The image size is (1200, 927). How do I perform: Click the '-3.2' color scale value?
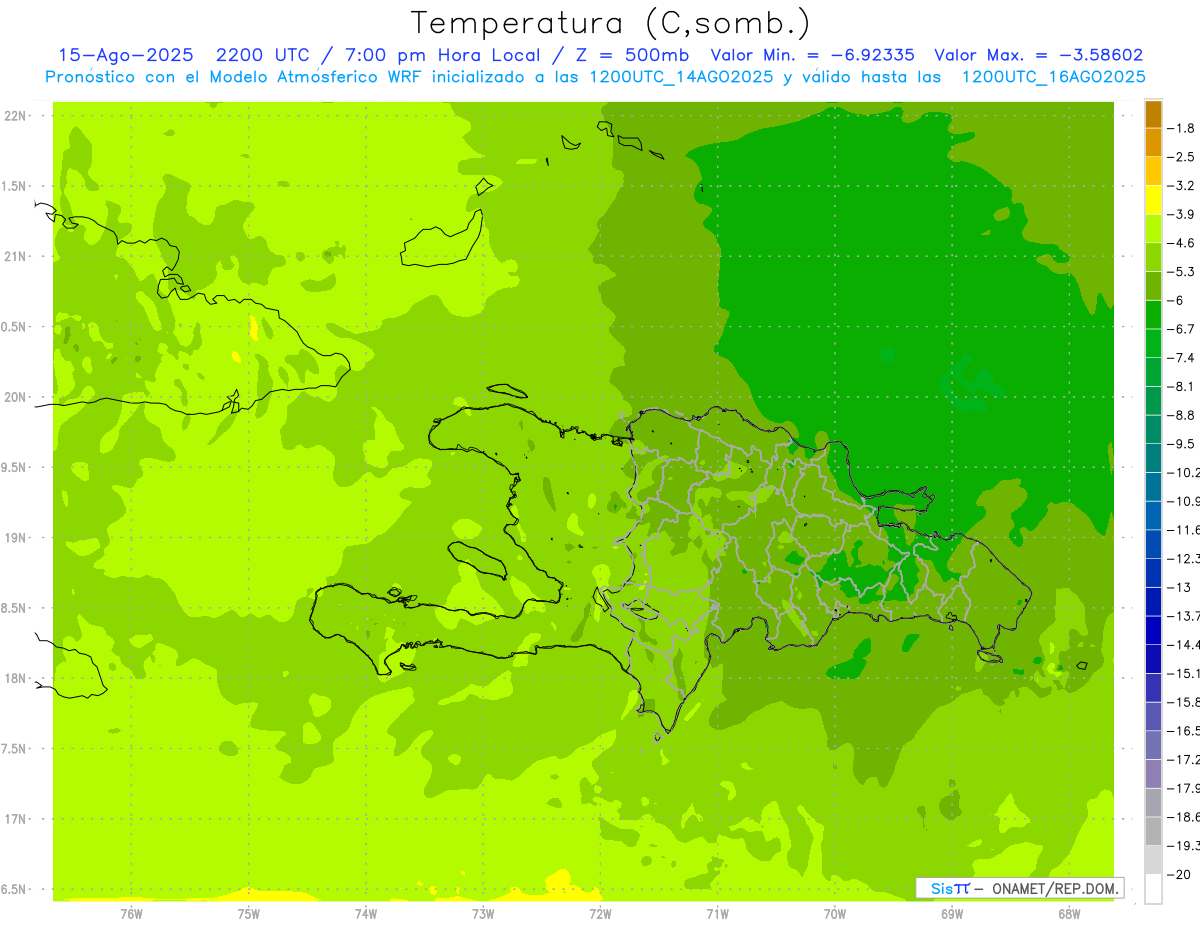[x=1181, y=186]
